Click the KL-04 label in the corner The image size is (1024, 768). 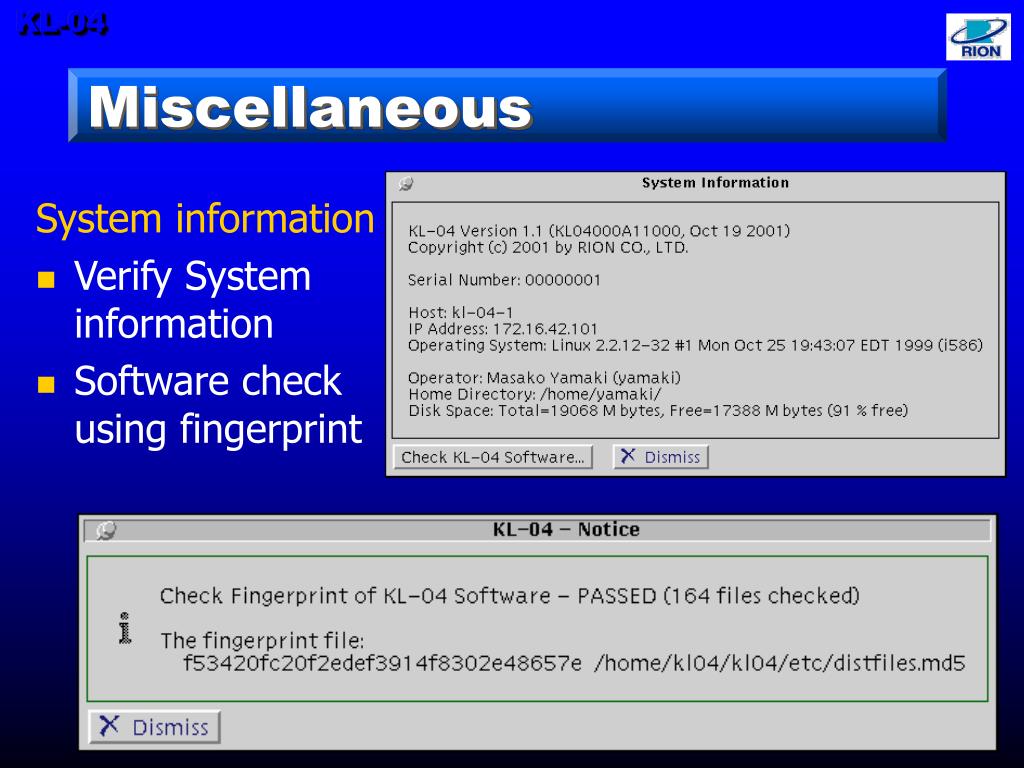(x=63, y=24)
